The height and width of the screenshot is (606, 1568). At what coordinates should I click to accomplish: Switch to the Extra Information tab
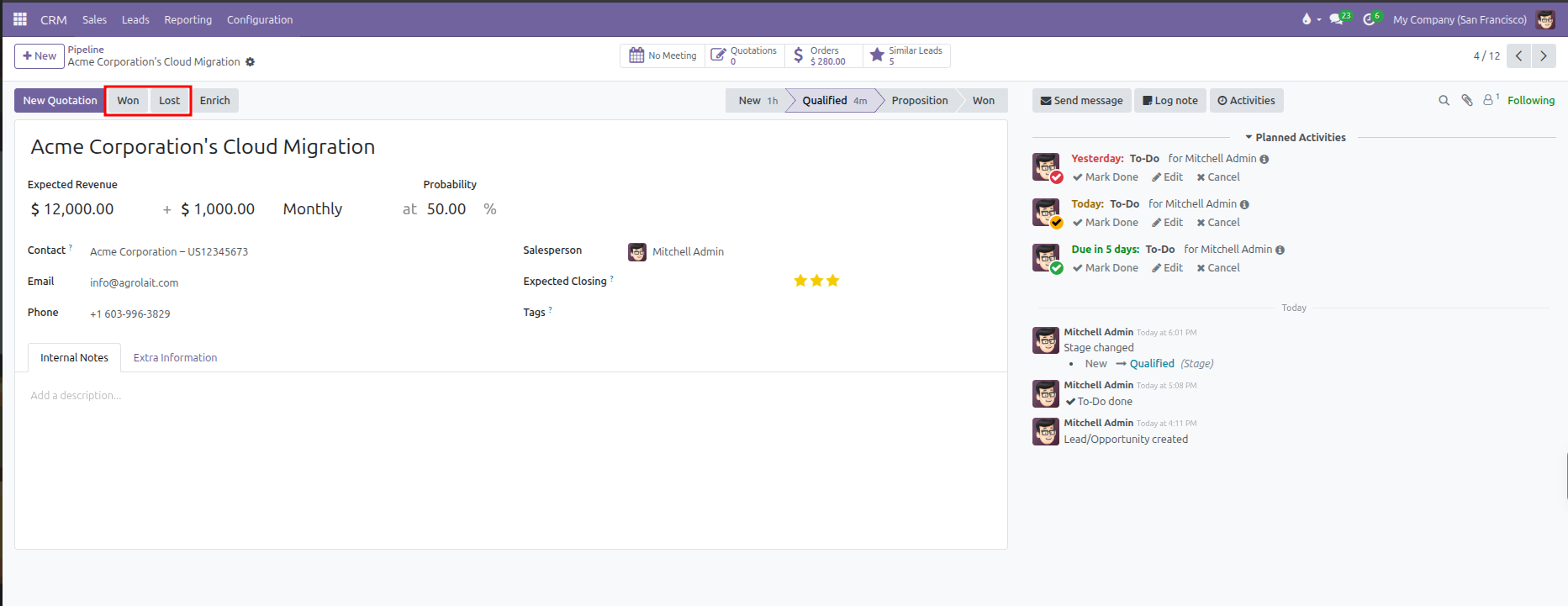175,358
